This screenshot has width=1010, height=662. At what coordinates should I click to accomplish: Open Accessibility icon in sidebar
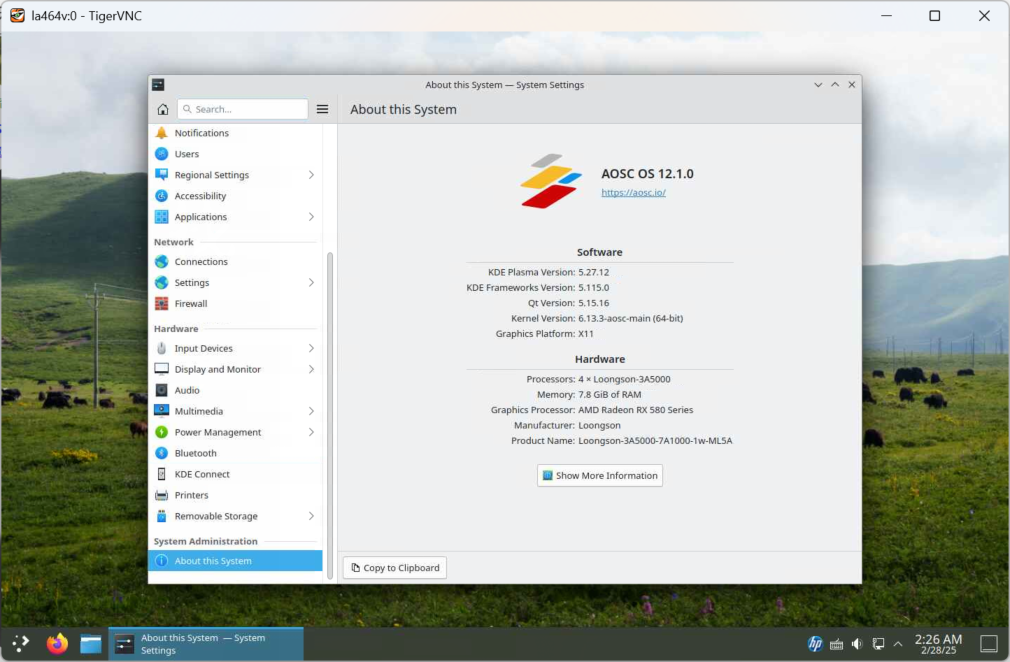click(x=162, y=196)
